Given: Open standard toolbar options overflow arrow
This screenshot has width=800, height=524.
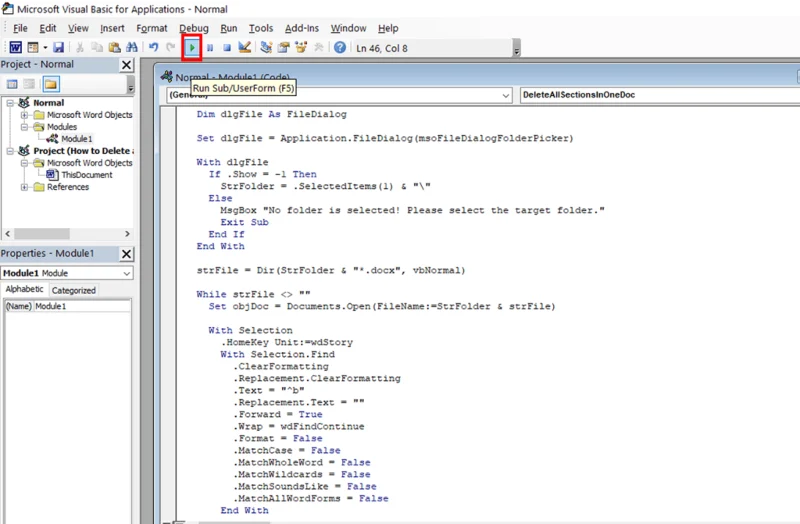Looking at the screenshot, I should pos(516,48).
